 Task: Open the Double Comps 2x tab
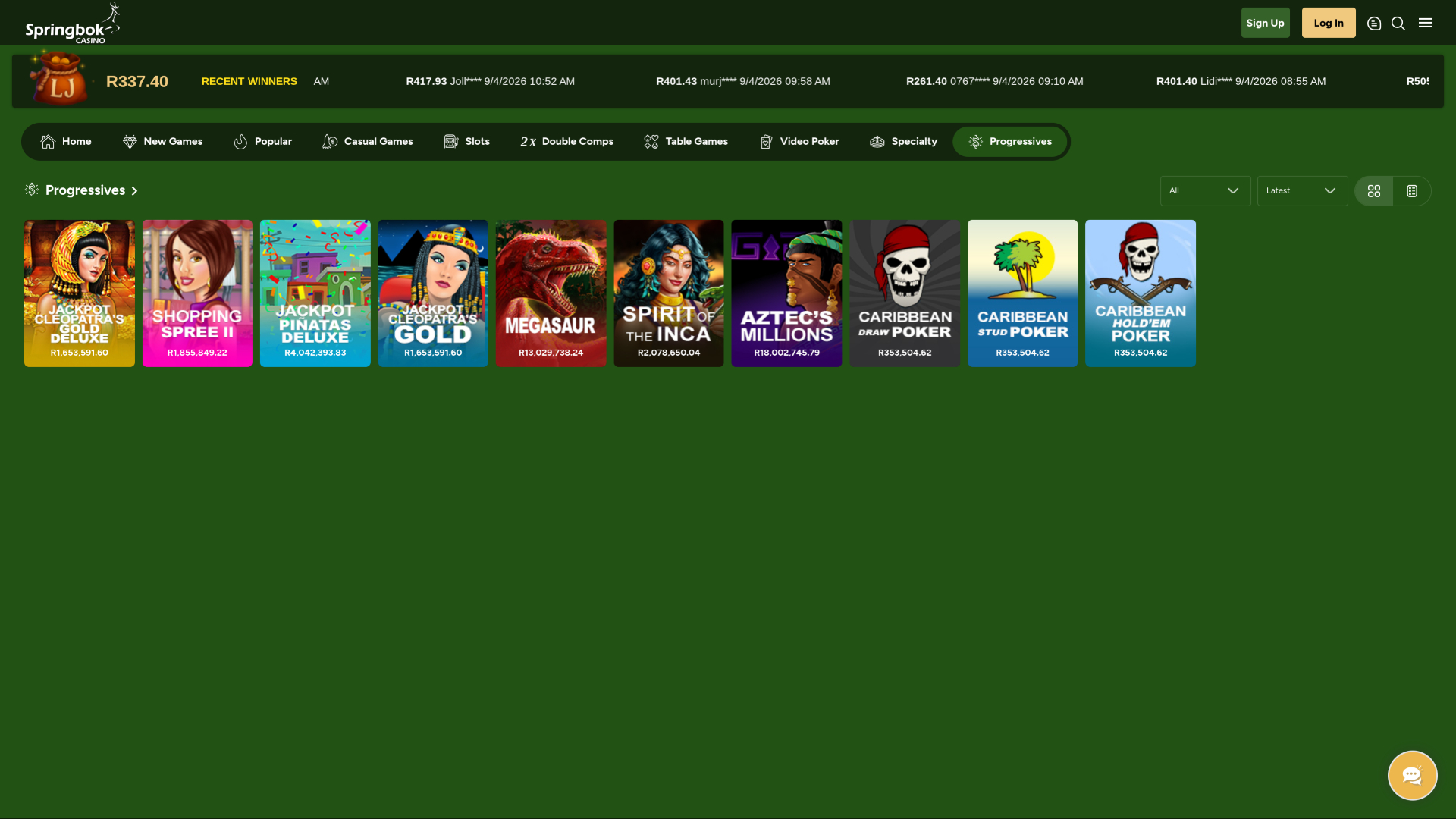click(x=566, y=142)
